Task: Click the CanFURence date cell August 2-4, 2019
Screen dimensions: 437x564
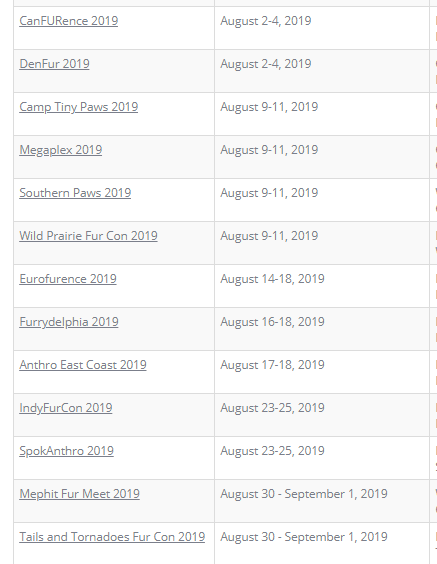Action: click(x=266, y=21)
